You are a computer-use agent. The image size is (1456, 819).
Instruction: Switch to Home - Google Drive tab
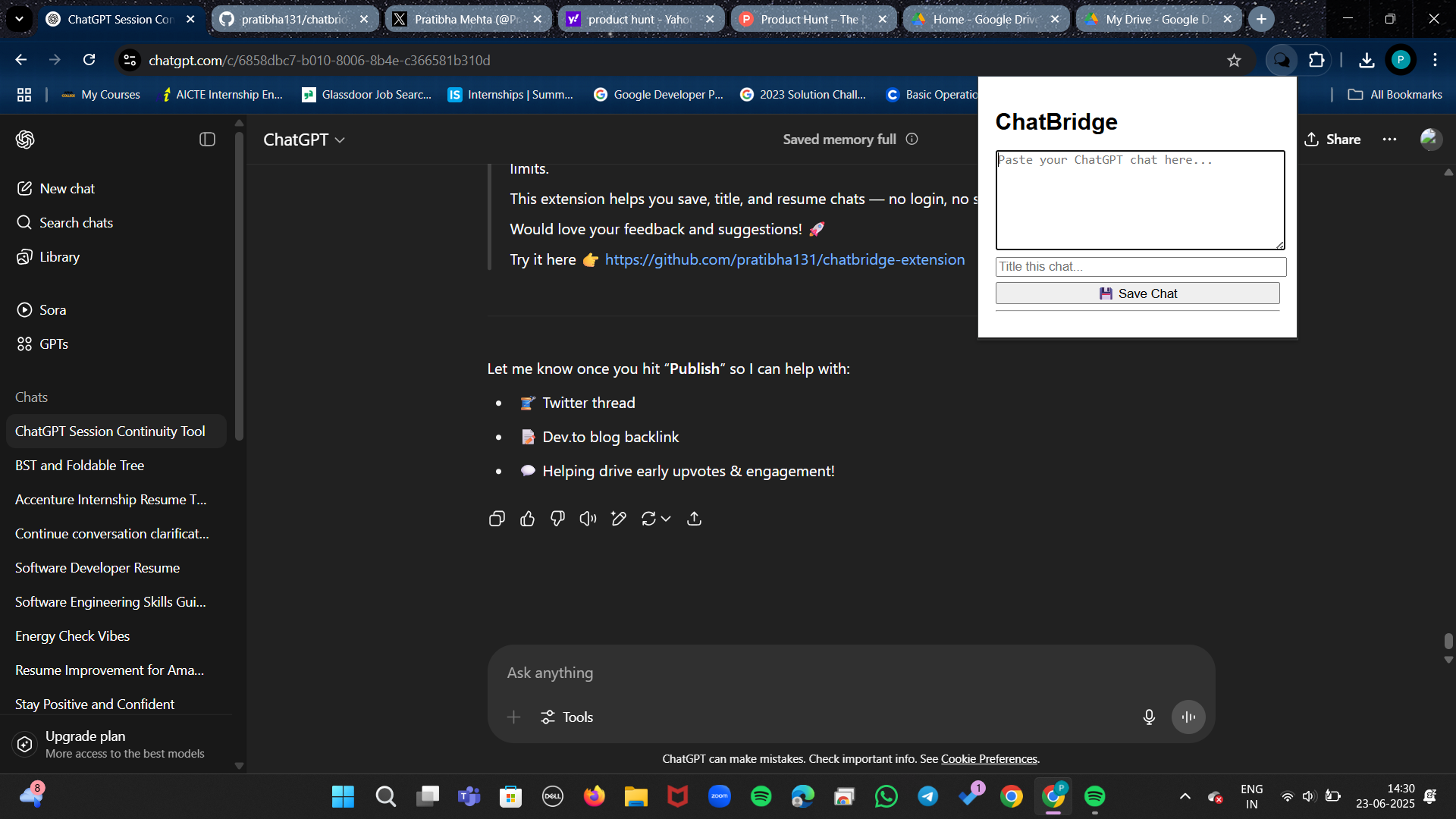point(986,19)
